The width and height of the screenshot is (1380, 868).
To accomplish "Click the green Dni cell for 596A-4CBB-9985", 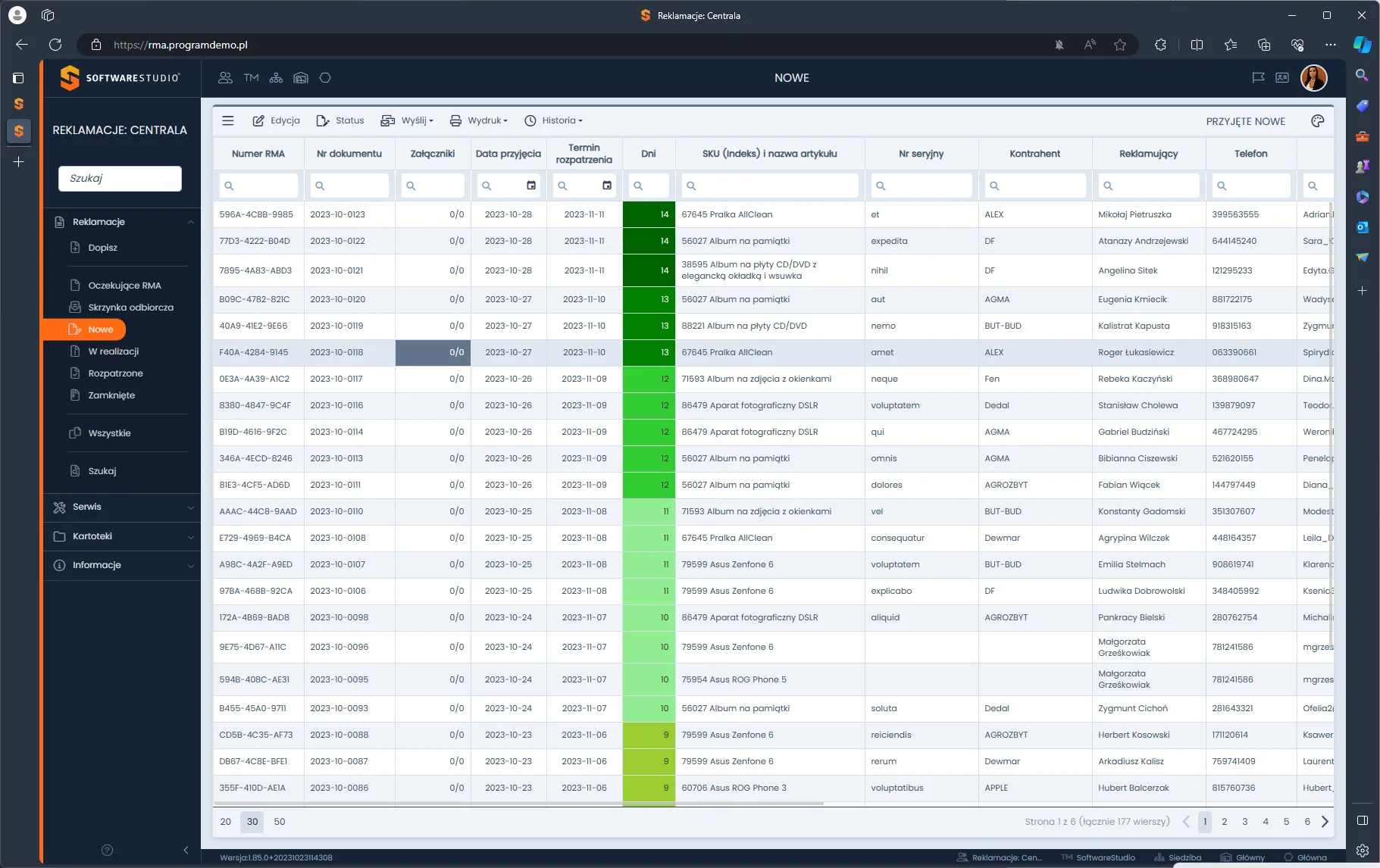I will click(x=649, y=214).
